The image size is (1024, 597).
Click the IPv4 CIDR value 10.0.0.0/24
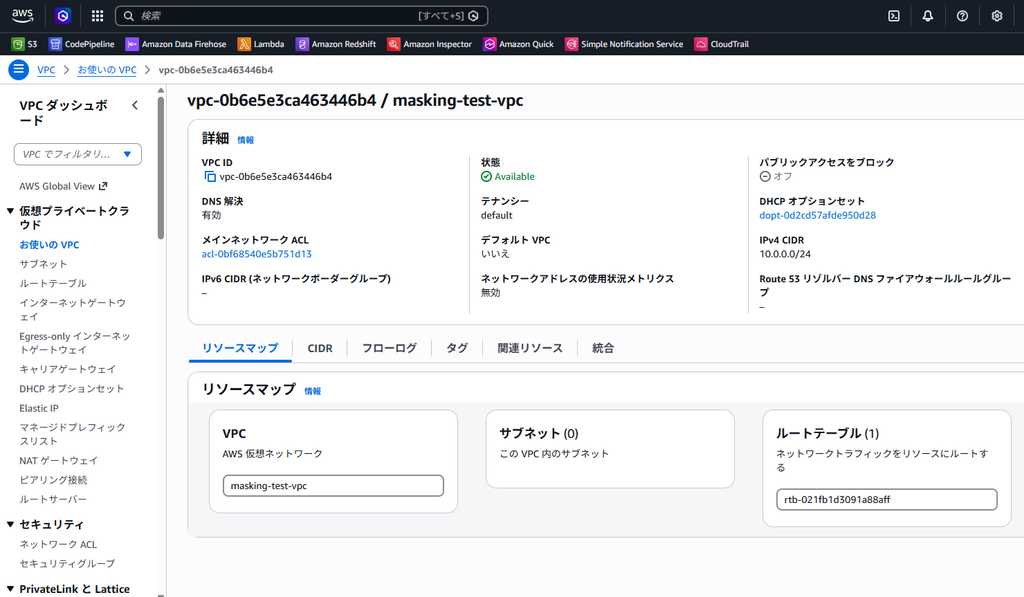(785, 254)
